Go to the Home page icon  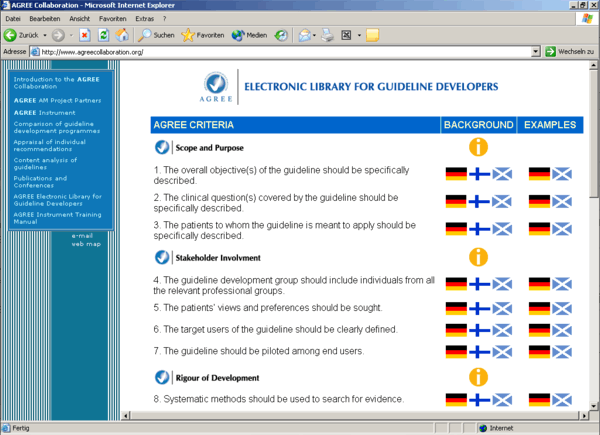(122, 35)
